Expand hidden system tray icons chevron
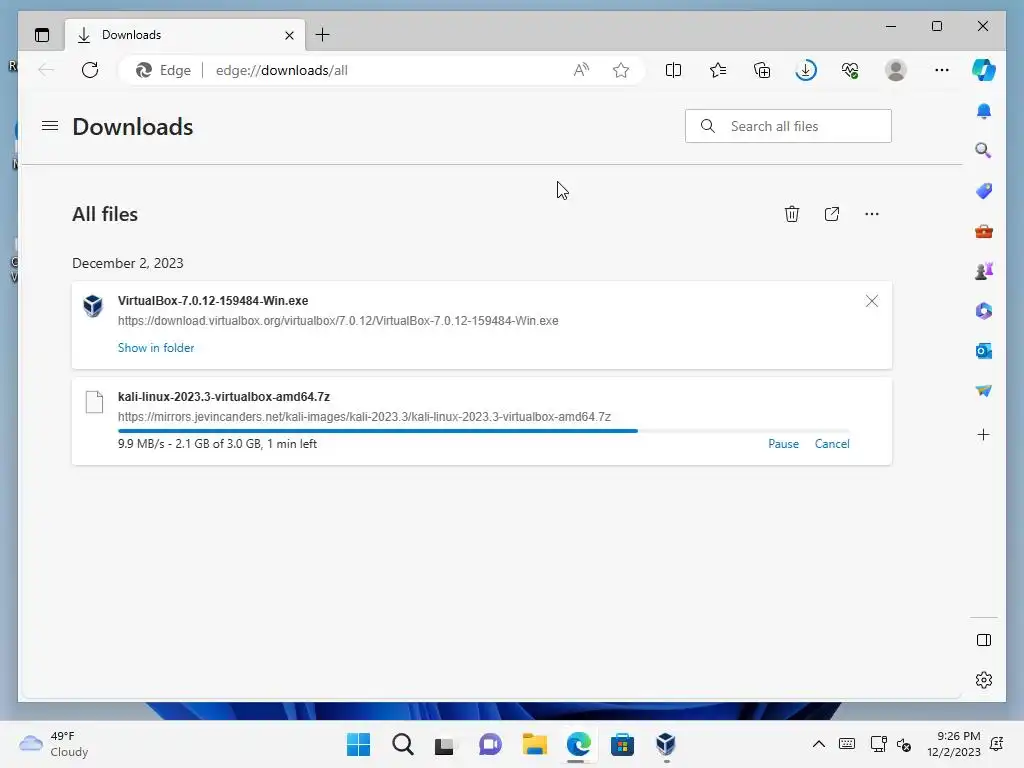1024x768 pixels. [818, 744]
